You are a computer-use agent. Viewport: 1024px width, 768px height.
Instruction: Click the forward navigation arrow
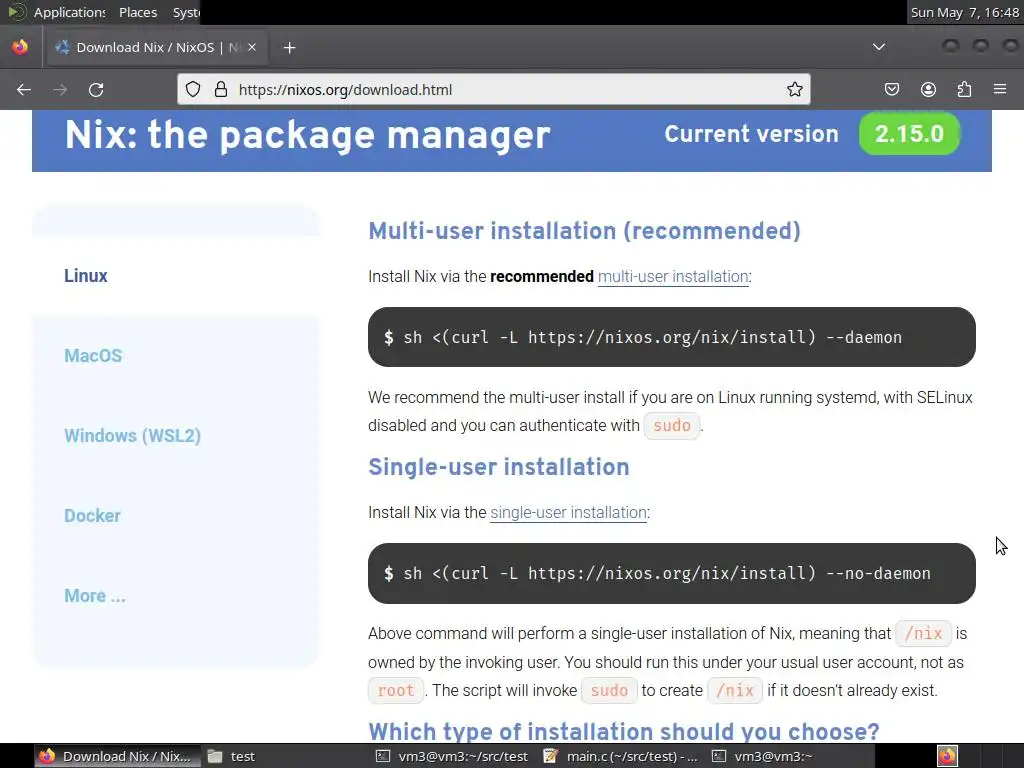pos(60,89)
